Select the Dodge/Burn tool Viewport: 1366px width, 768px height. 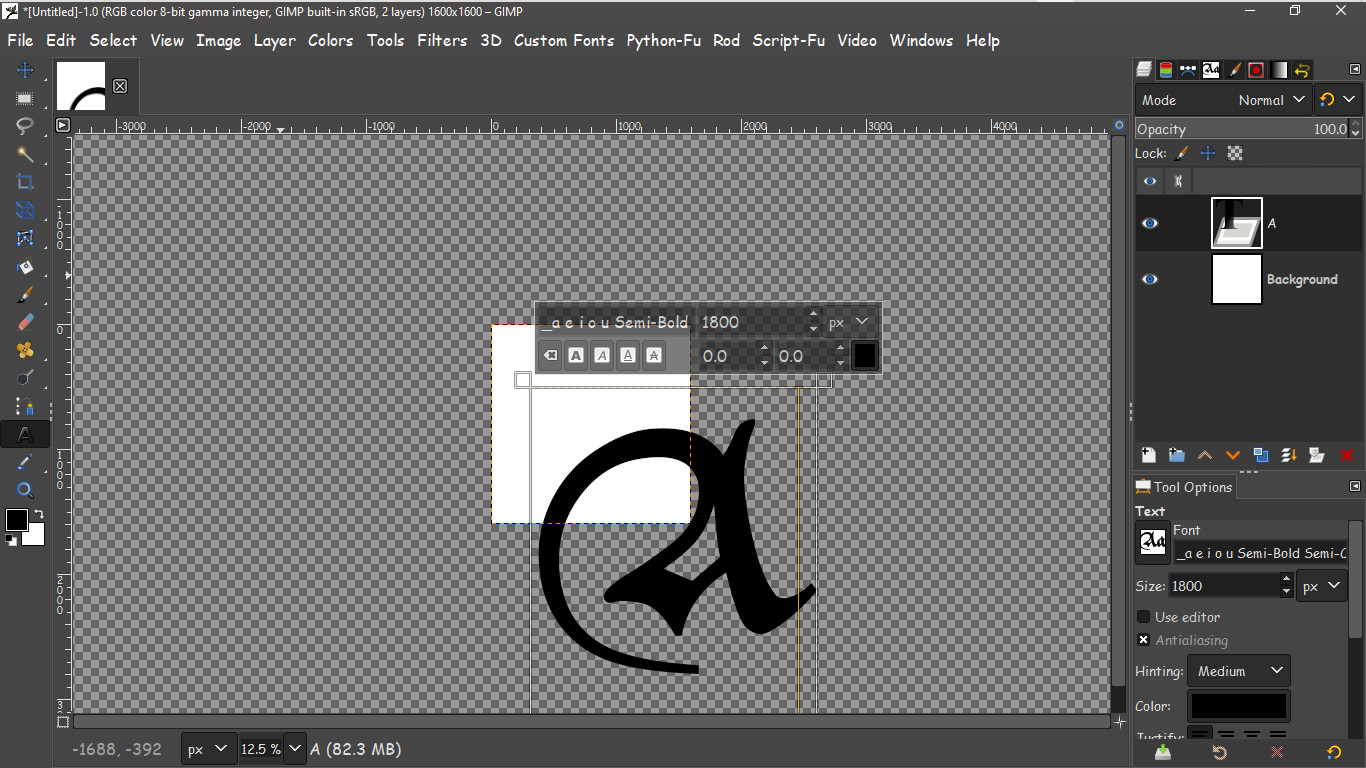click(25, 378)
